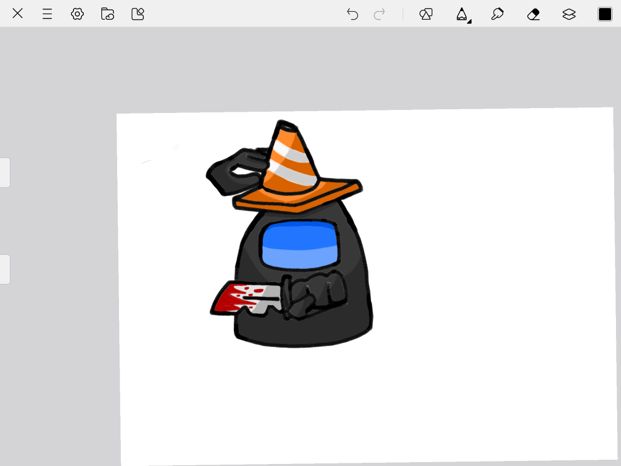Redo the undone stroke

tap(379, 14)
